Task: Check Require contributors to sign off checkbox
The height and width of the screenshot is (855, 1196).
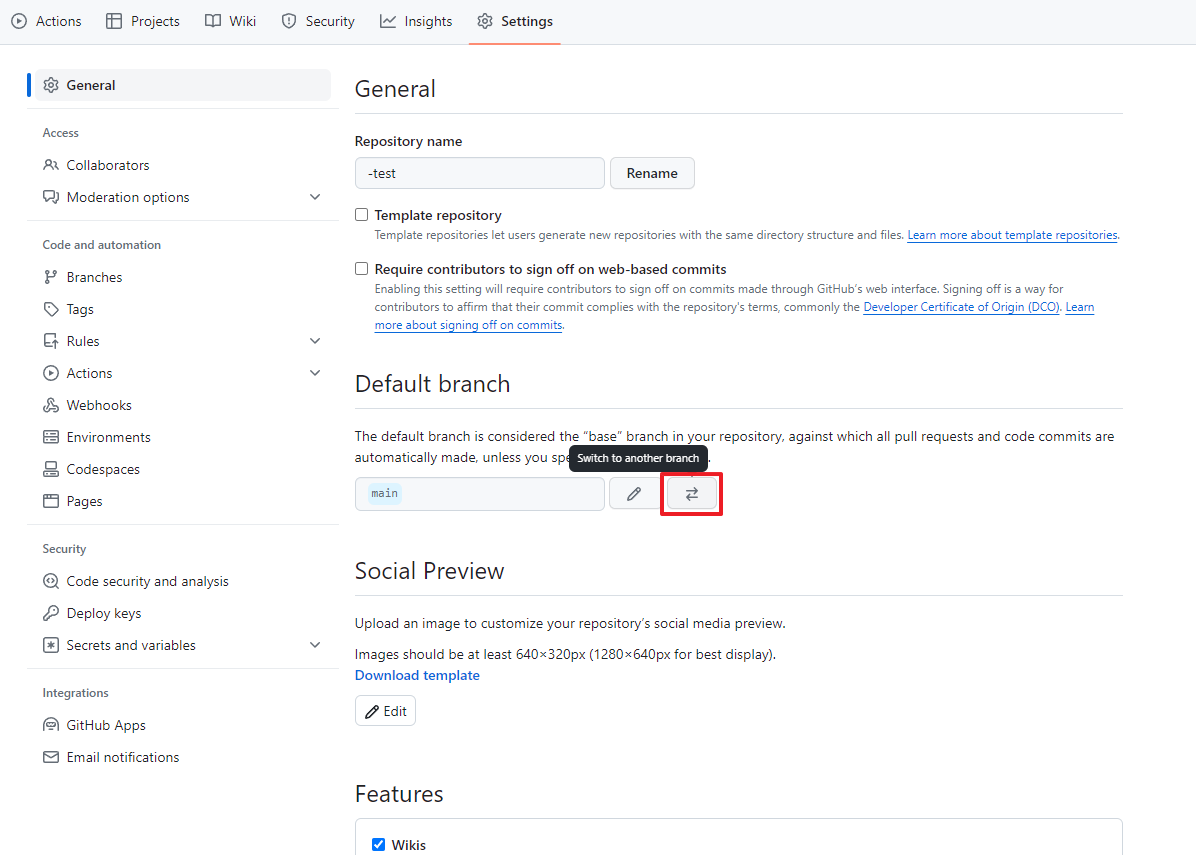Action: (362, 268)
